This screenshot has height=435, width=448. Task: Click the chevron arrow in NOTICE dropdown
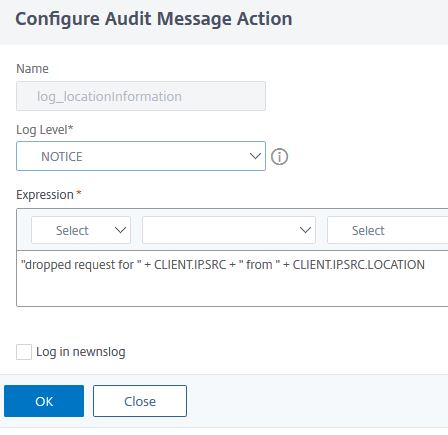click(255, 156)
